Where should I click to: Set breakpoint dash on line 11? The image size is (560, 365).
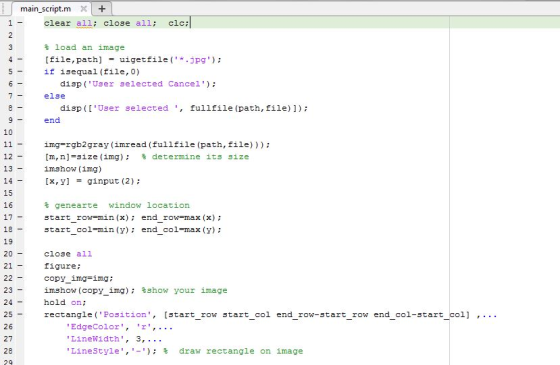[20, 144]
